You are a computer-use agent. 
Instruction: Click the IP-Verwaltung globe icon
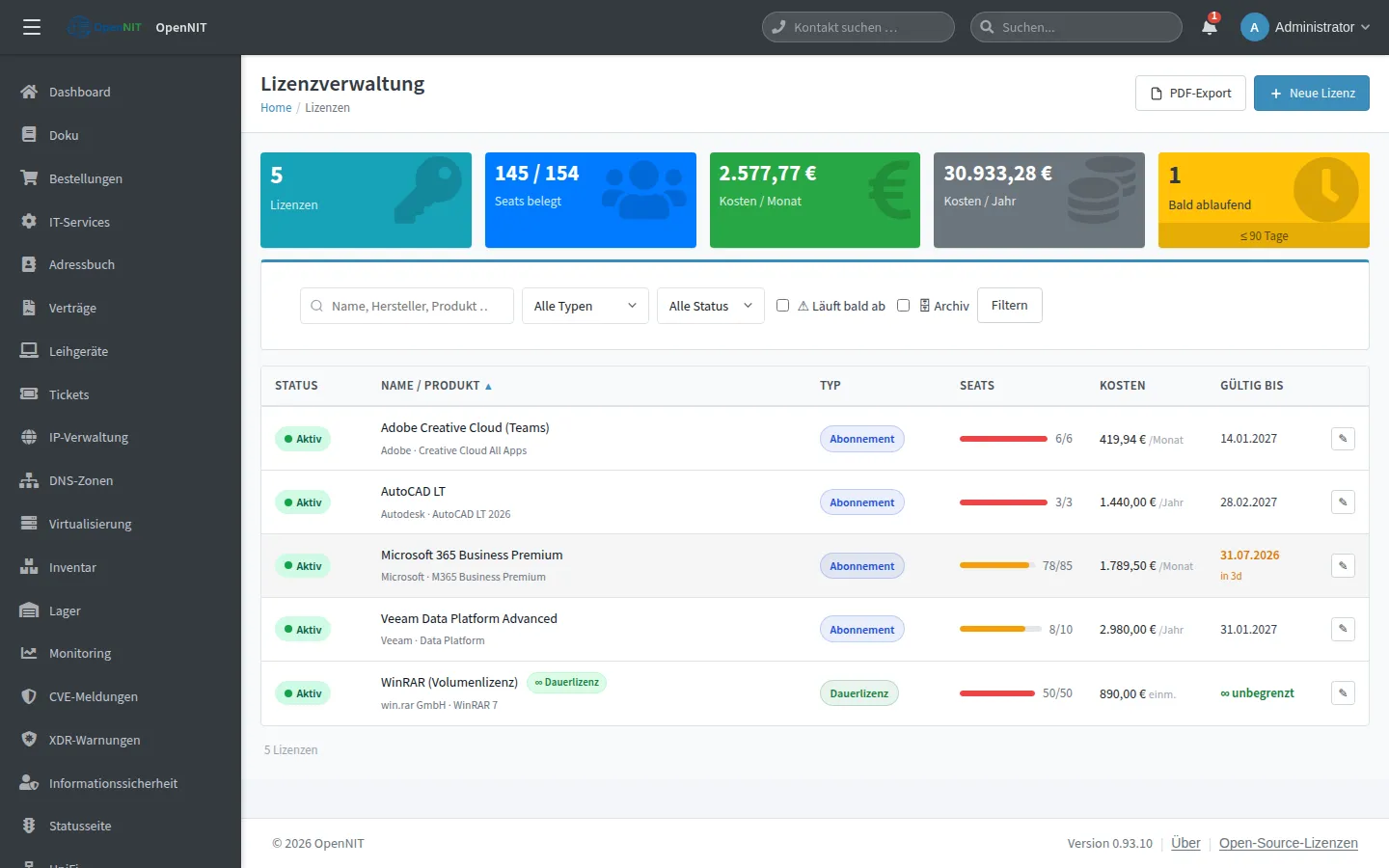[x=29, y=437]
